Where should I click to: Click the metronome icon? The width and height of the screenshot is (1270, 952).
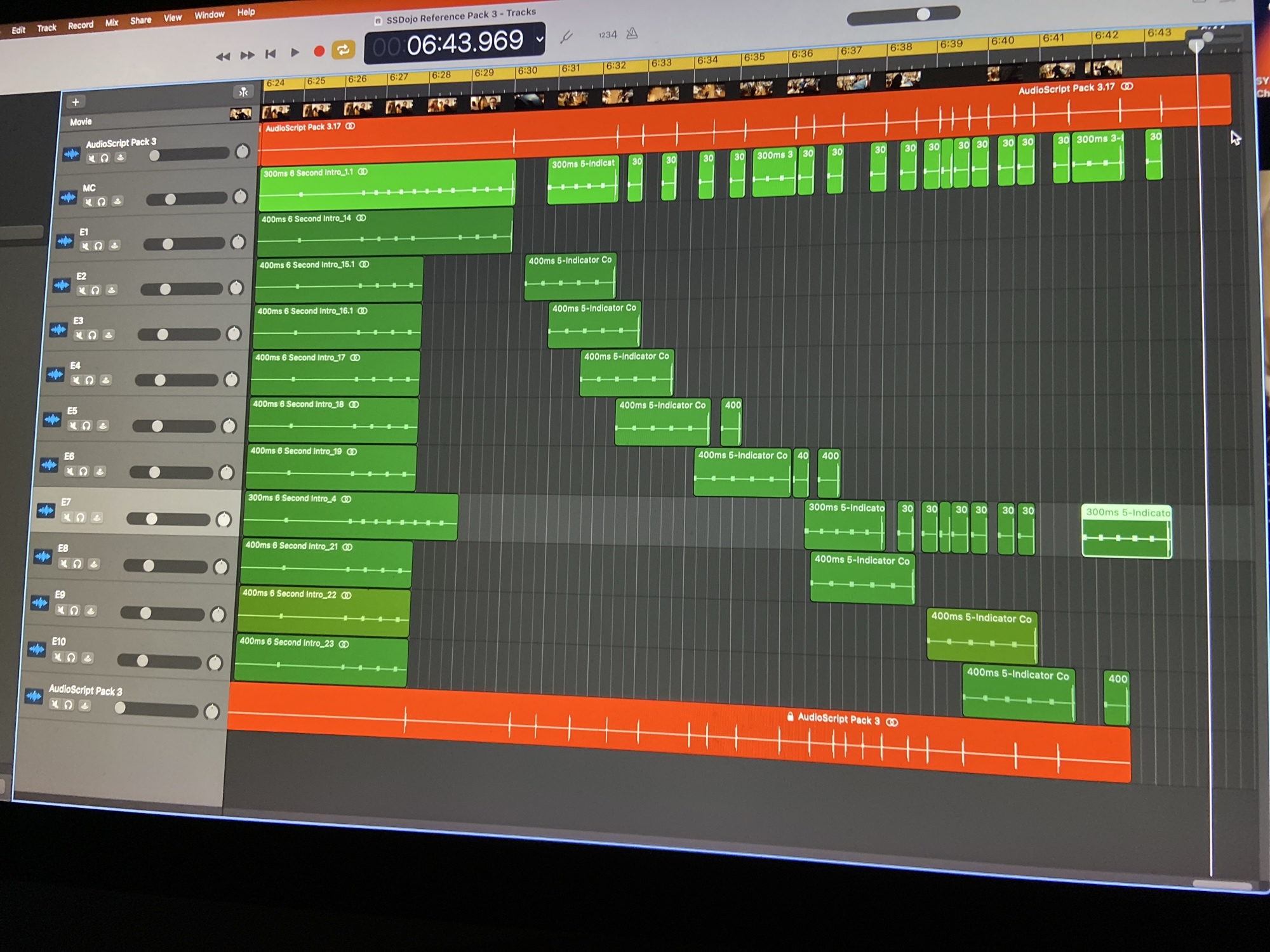[x=632, y=34]
